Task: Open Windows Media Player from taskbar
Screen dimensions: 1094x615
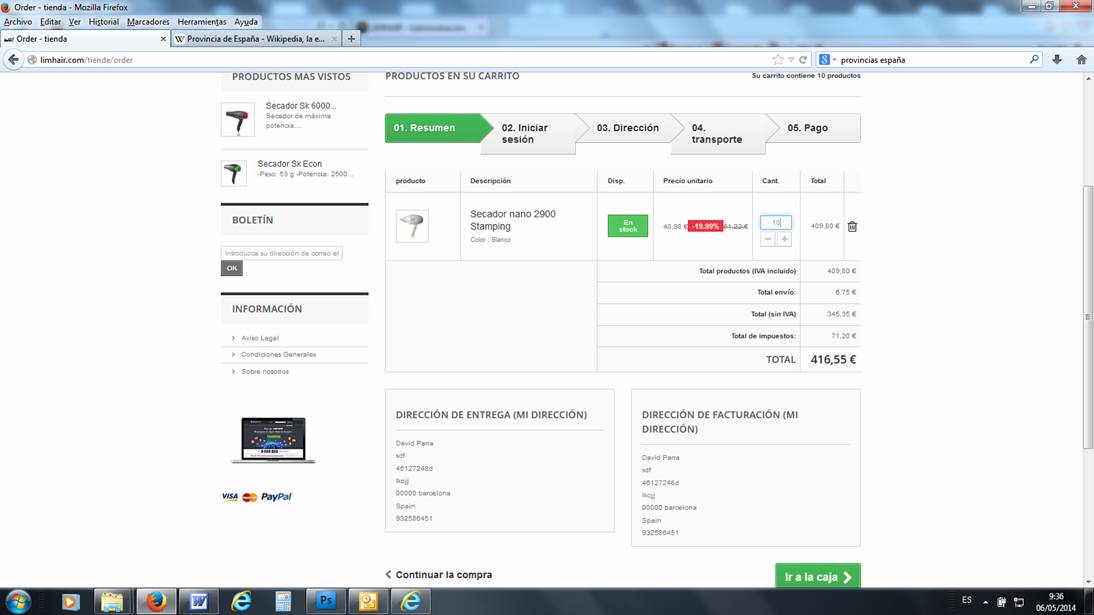Action: tap(70, 601)
